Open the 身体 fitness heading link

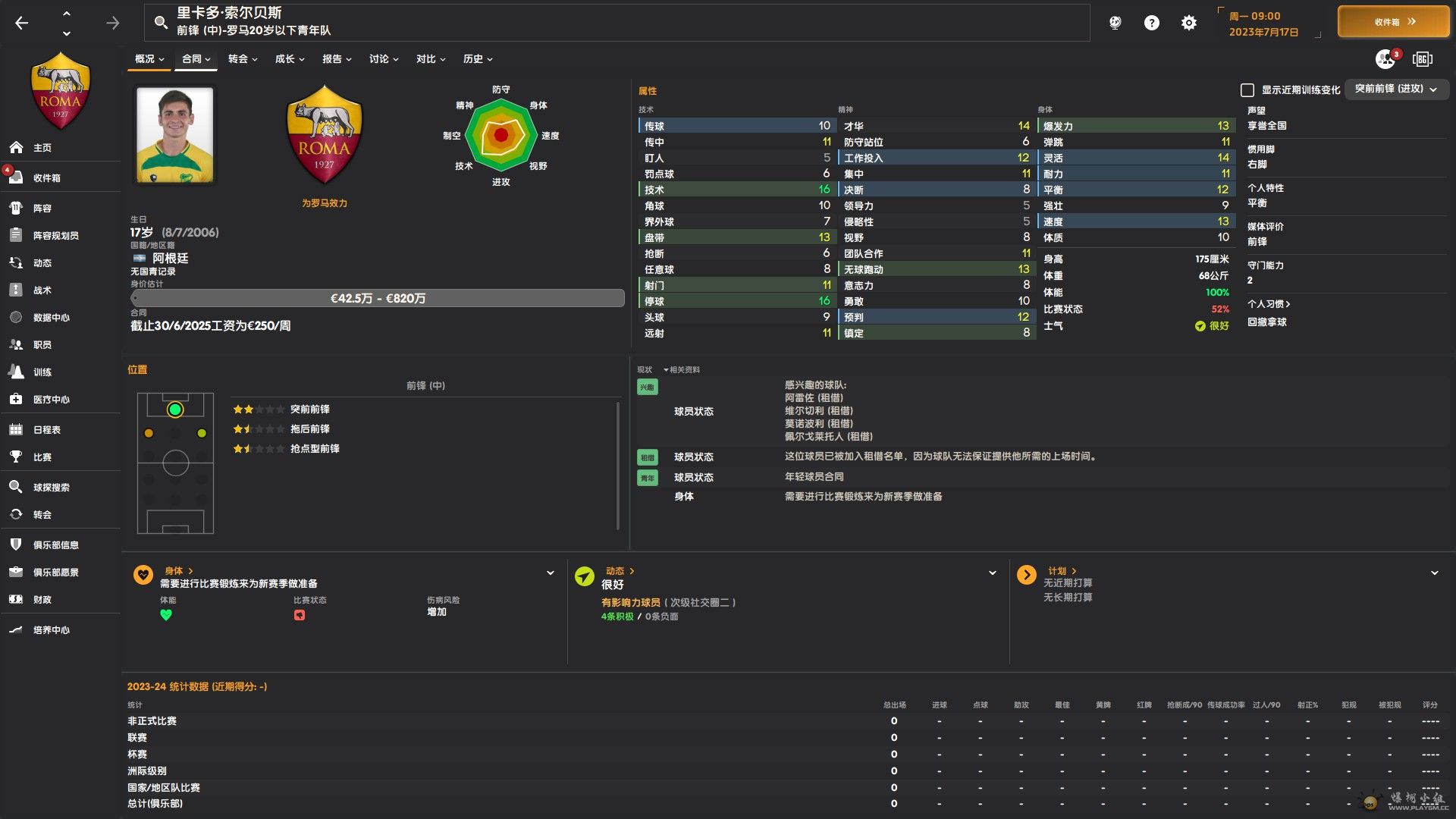click(x=179, y=571)
